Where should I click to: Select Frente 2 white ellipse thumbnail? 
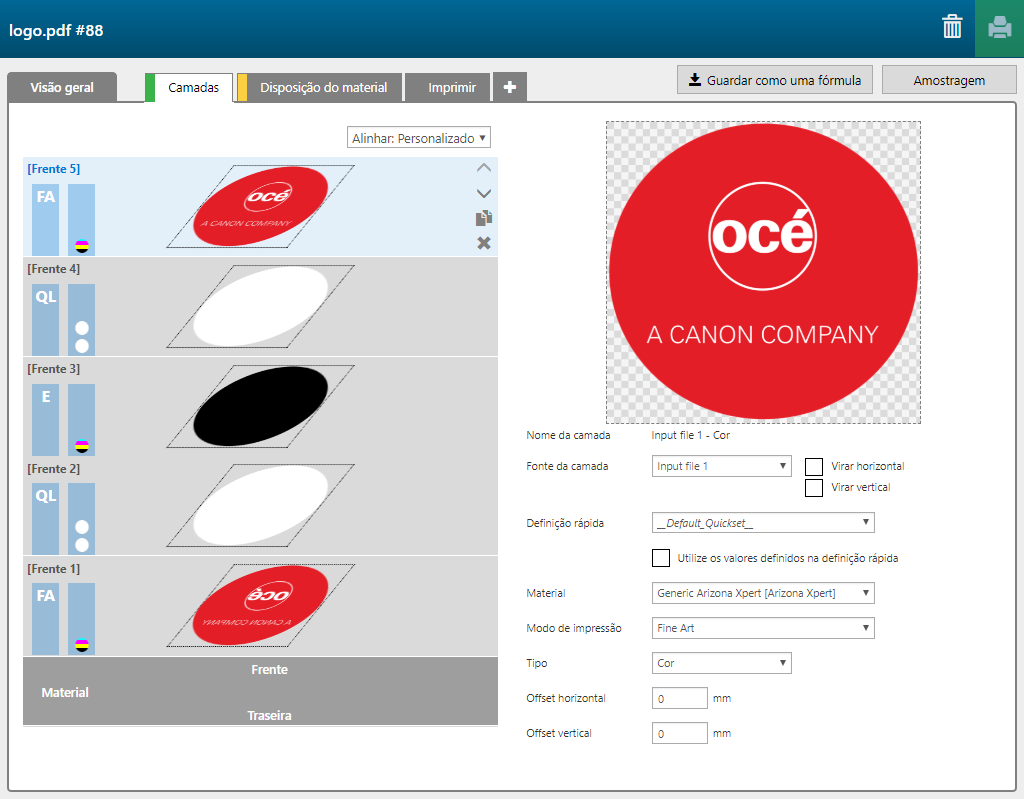pos(261,506)
